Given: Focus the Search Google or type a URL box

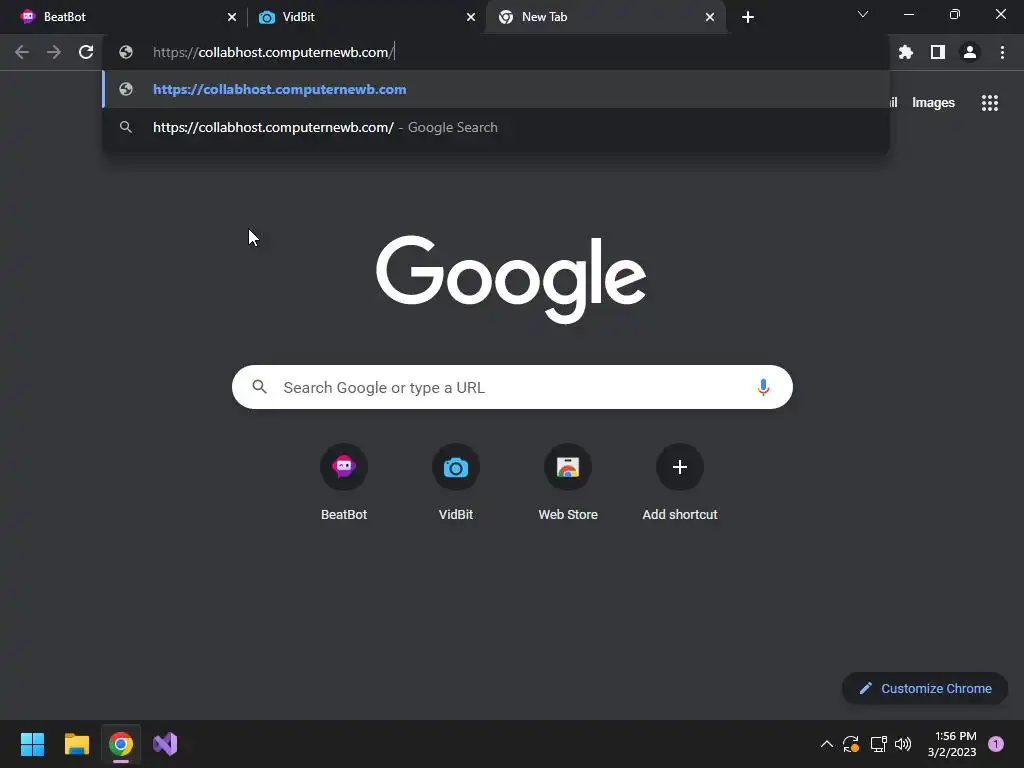Looking at the screenshot, I should pyautogui.click(x=512, y=387).
